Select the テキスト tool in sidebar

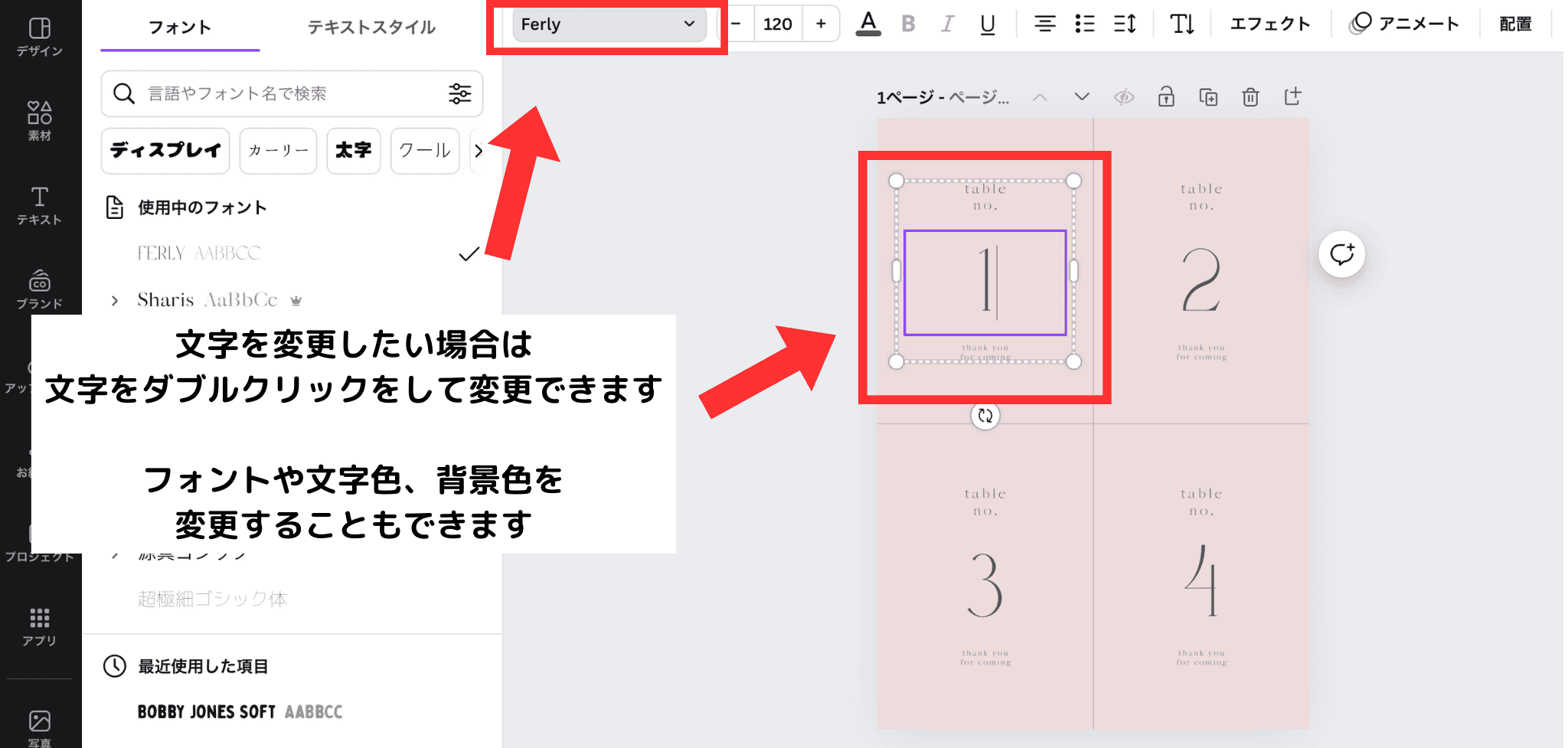click(x=39, y=205)
